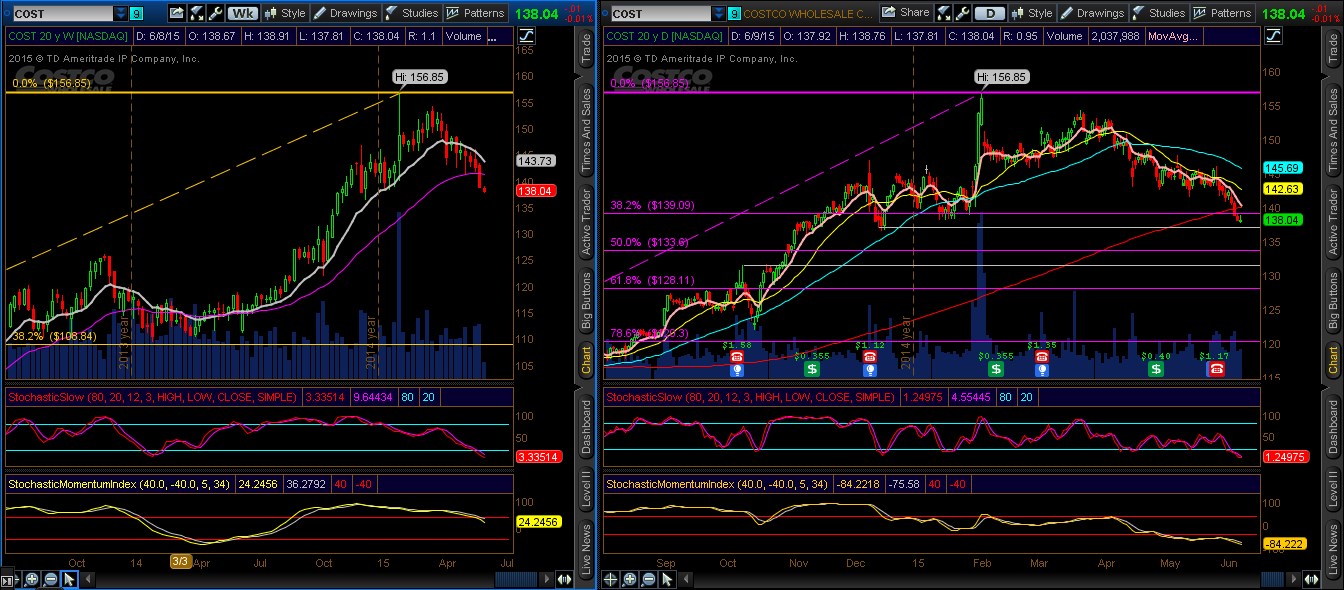Click earnings phone icon near June $1.17

(1217, 369)
